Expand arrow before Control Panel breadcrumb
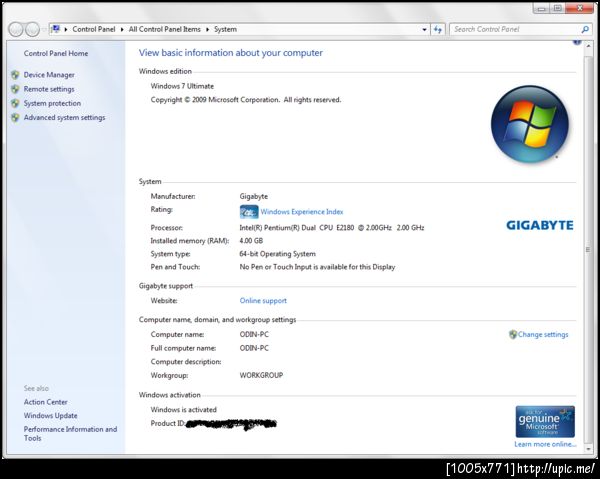 click(x=66, y=29)
